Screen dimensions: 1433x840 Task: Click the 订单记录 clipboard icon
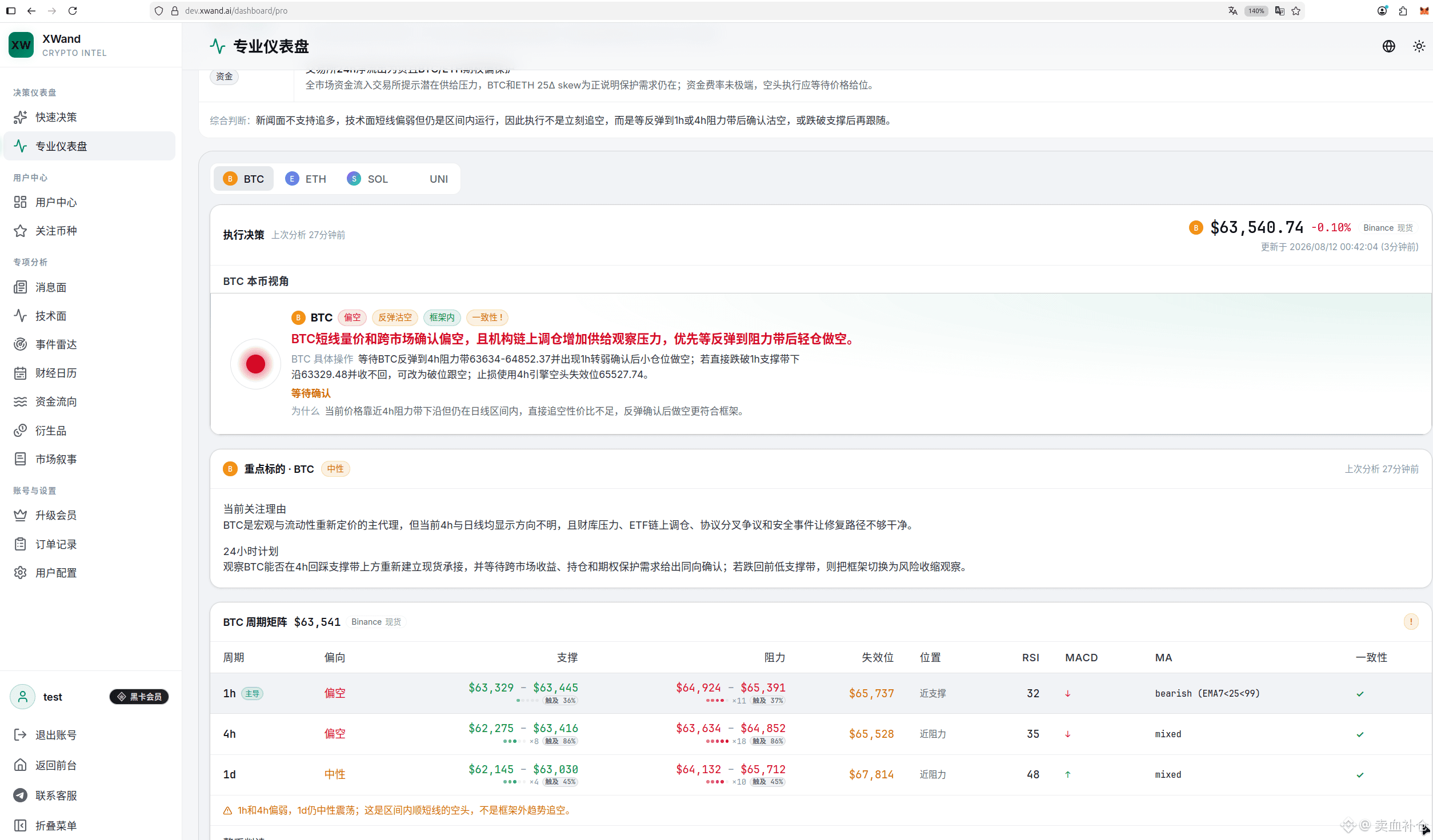(x=21, y=544)
